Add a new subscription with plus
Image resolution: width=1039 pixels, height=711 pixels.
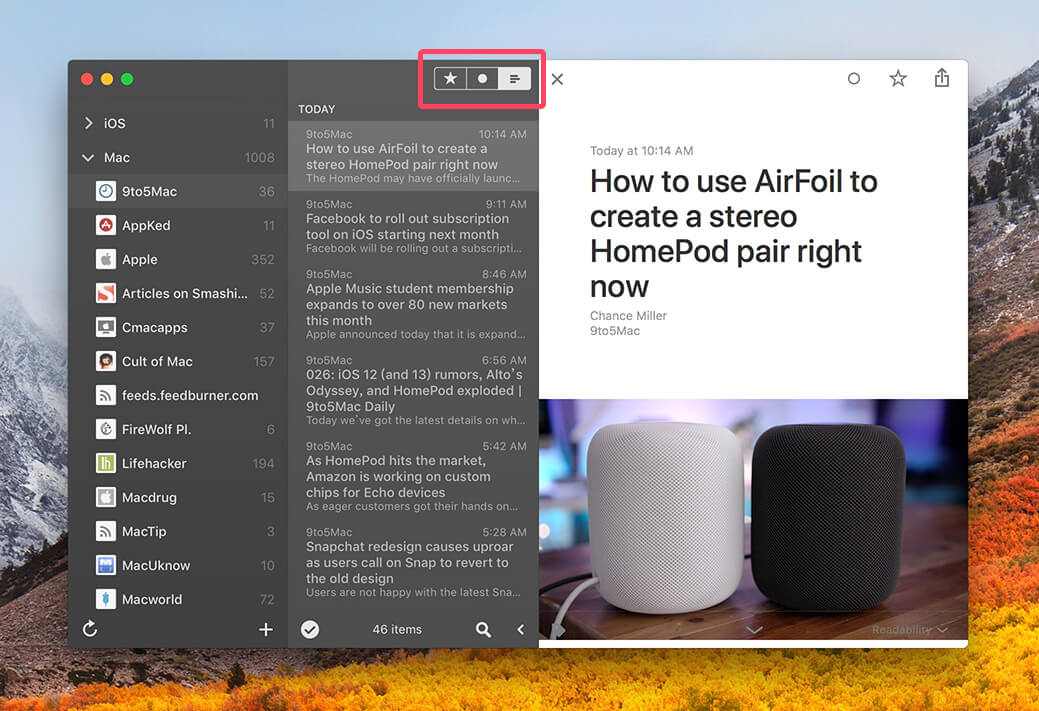[x=266, y=629]
